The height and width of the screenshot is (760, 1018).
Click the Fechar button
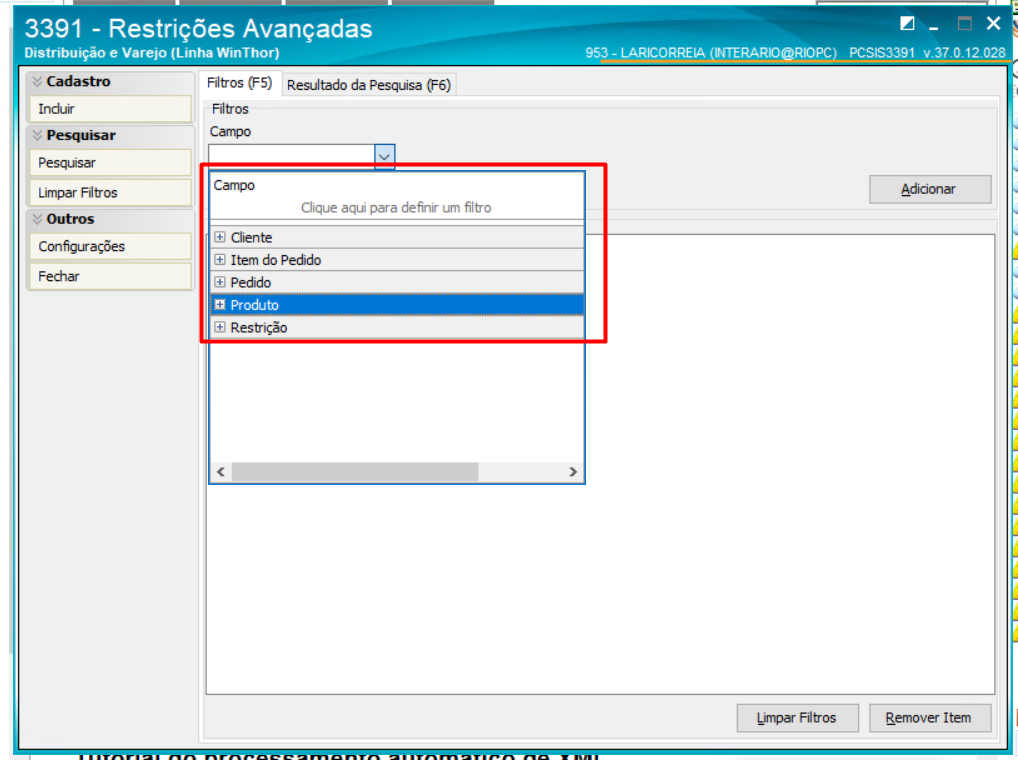pyautogui.click(x=110, y=276)
